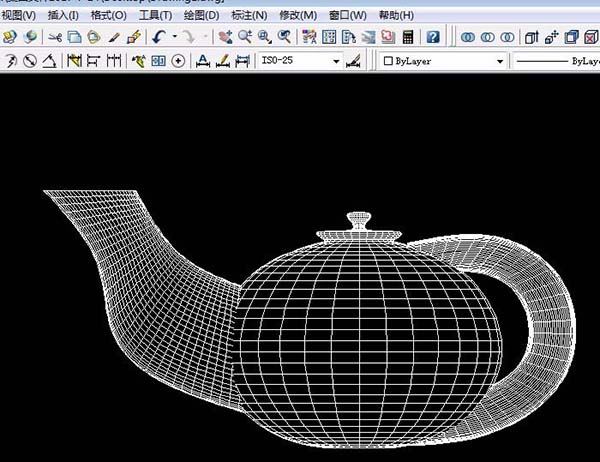Open the 格式(O) menu

click(x=108, y=15)
